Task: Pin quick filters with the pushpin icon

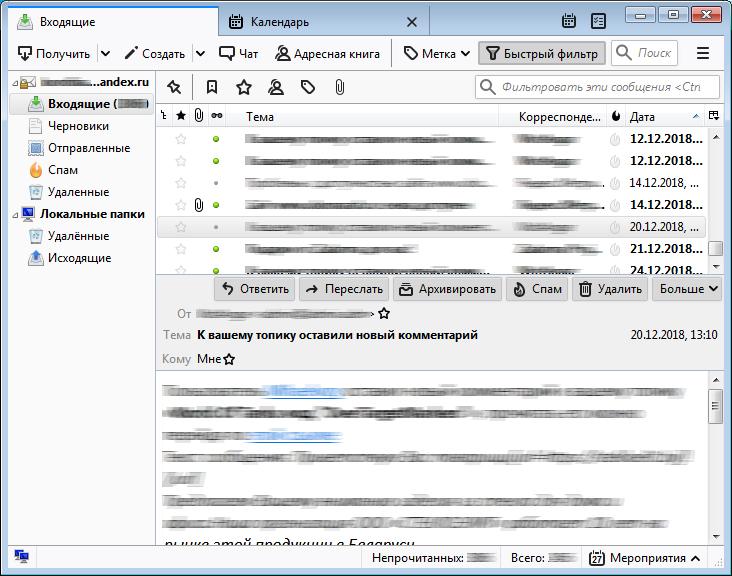Action: pos(175,88)
